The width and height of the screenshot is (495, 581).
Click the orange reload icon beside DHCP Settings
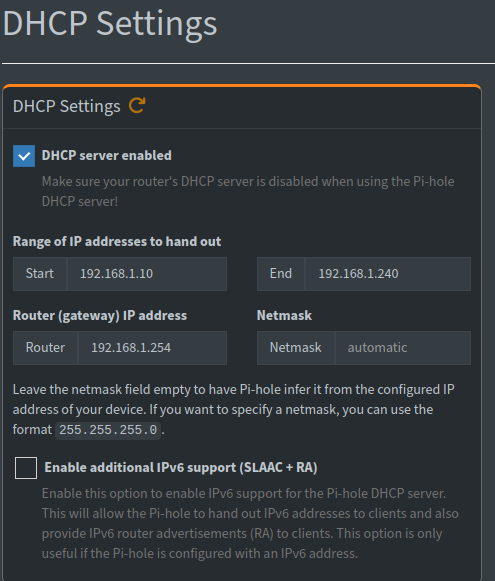(x=137, y=106)
